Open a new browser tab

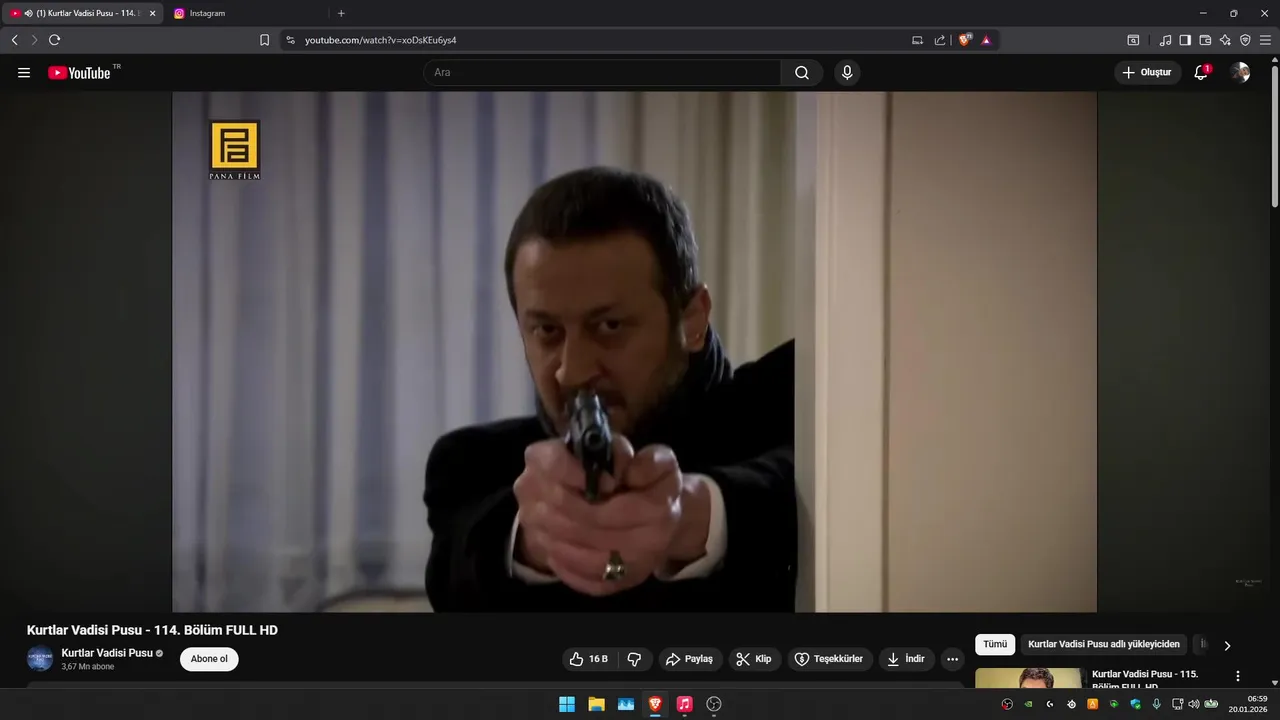tap(341, 13)
